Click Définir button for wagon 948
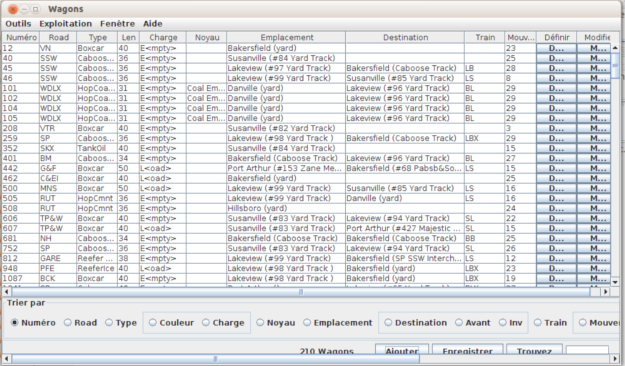This screenshot has height=366, width=625. (x=556, y=268)
